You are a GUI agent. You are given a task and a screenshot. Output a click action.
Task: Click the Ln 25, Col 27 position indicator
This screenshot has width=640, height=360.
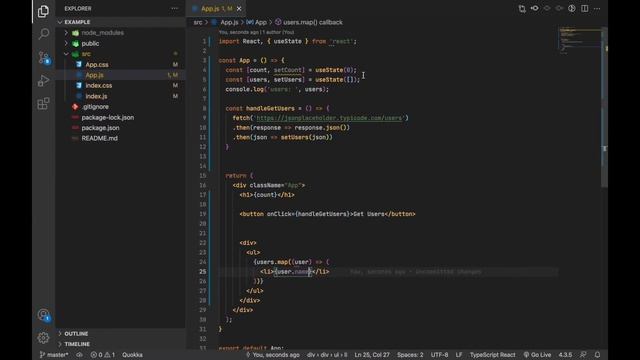372,355
